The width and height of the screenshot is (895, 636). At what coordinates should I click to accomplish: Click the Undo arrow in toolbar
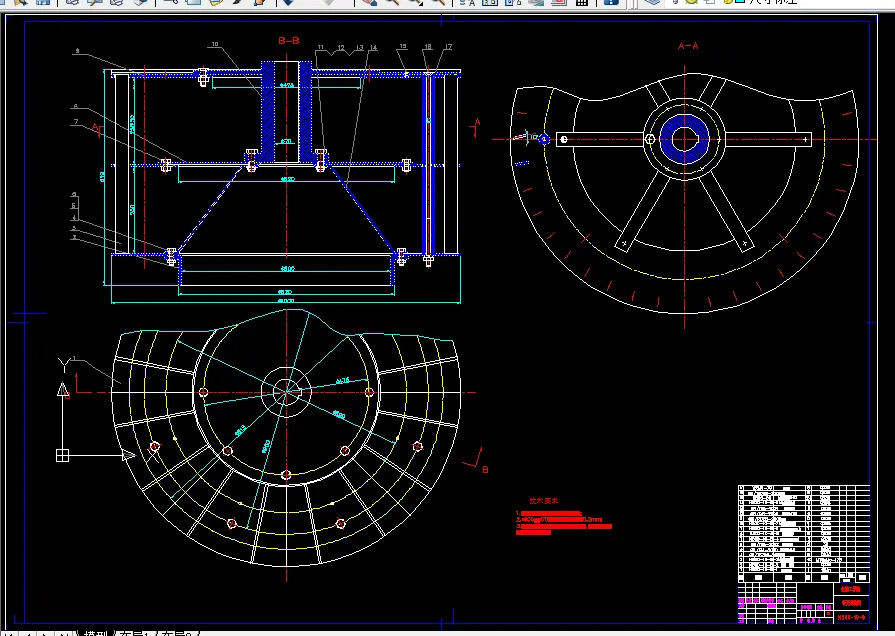(x=289, y=2)
